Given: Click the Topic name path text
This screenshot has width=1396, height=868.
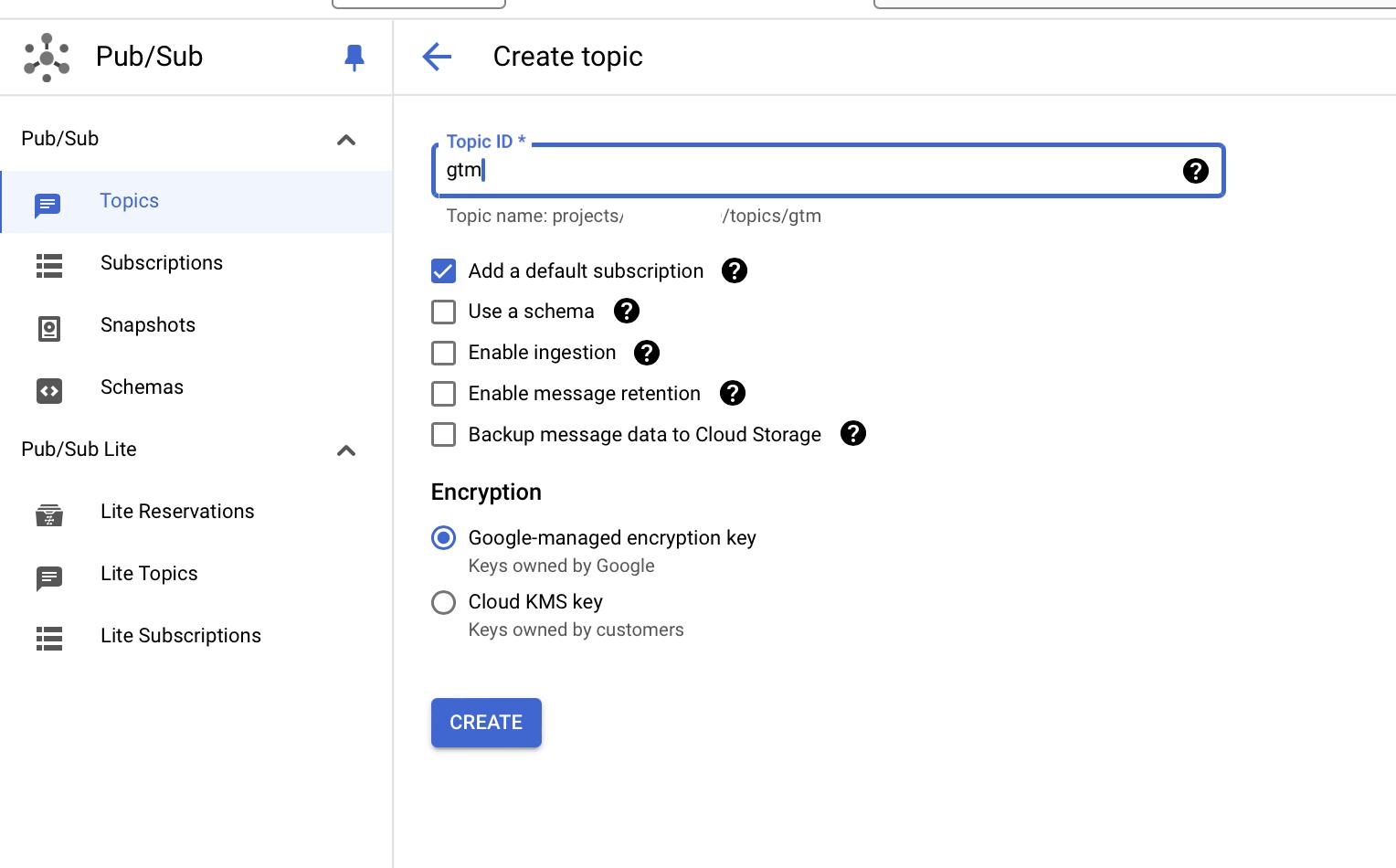Looking at the screenshot, I should pyautogui.click(x=633, y=217).
